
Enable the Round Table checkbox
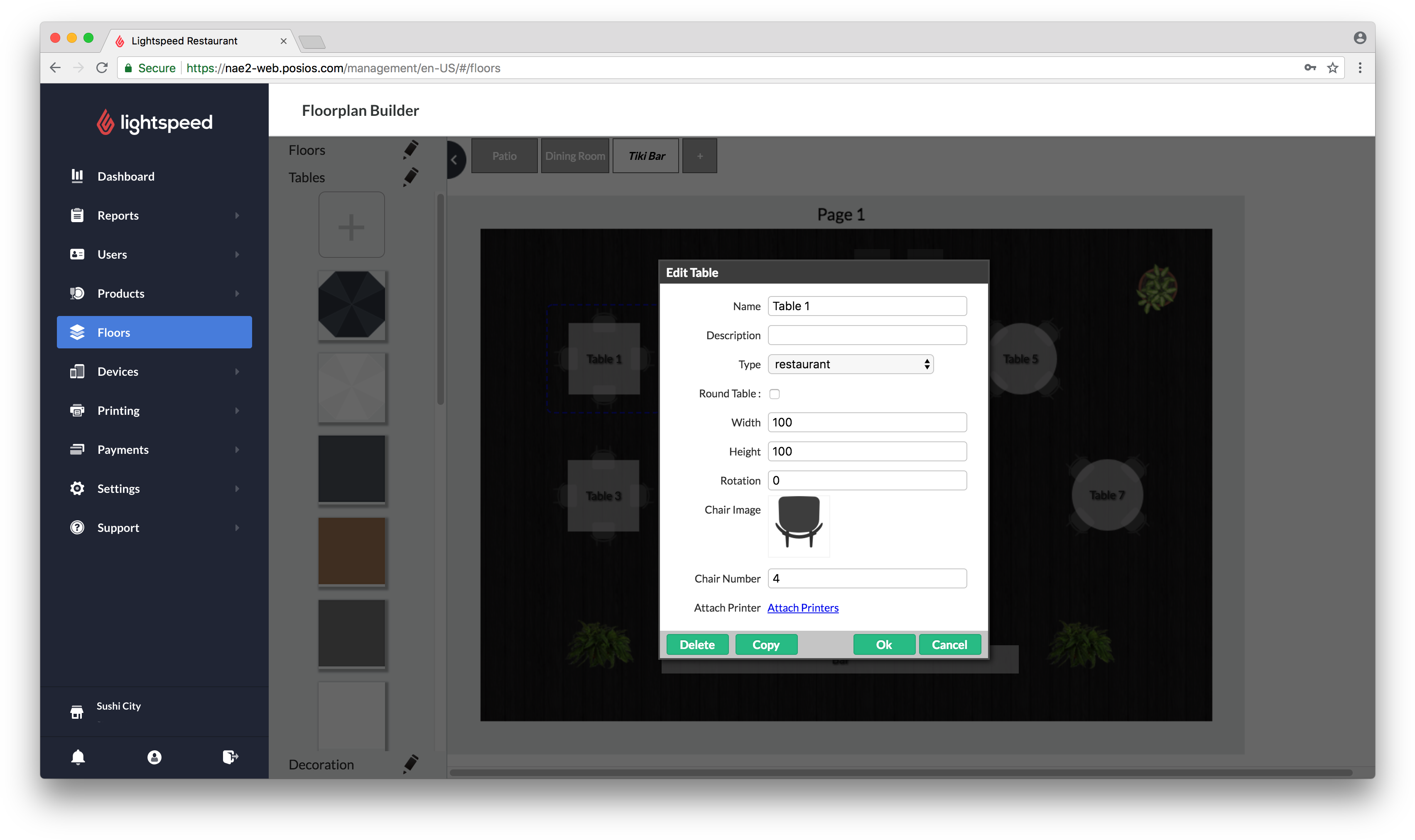click(x=774, y=394)
